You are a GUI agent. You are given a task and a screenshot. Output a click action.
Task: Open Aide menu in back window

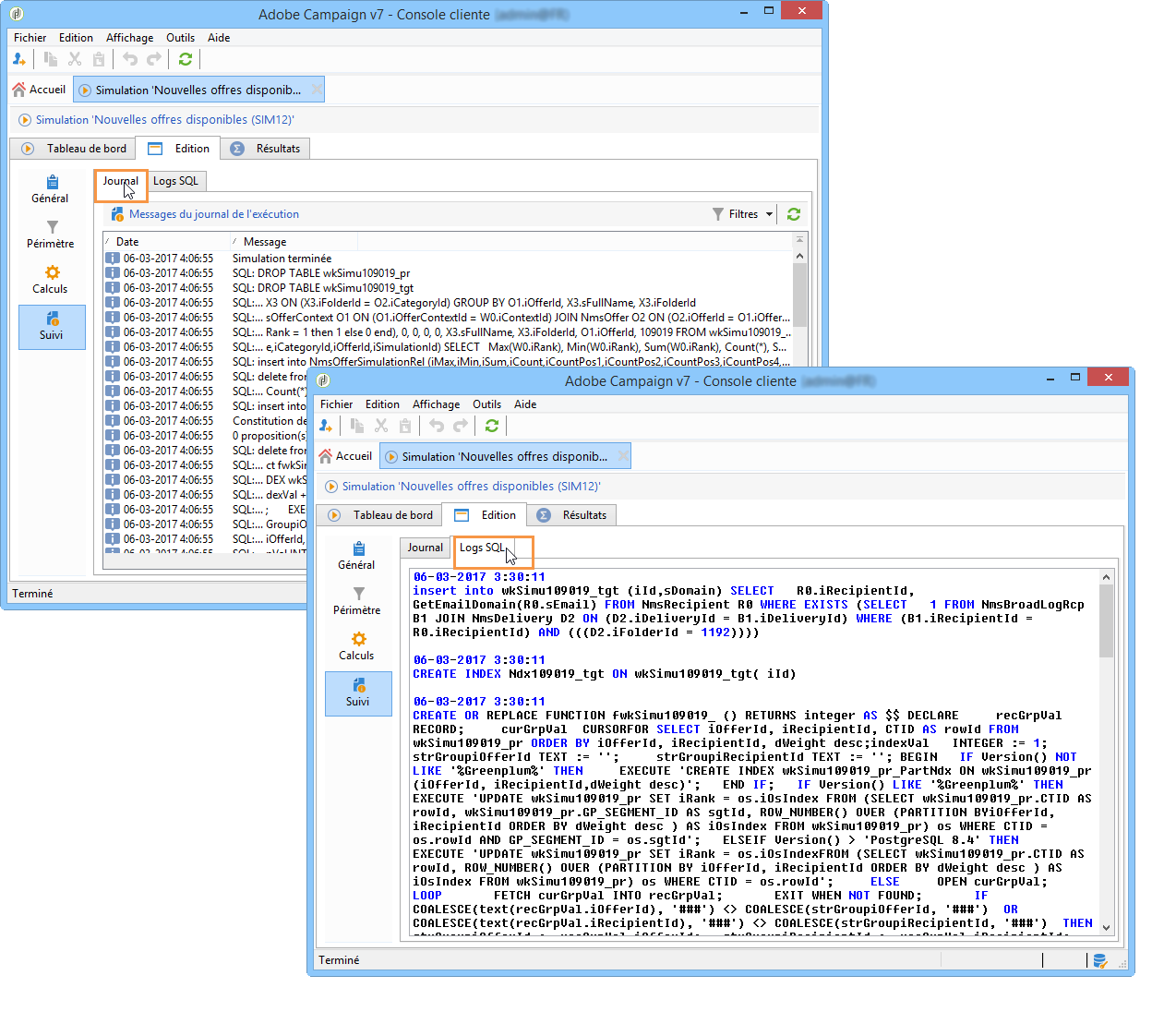(219, 38)
